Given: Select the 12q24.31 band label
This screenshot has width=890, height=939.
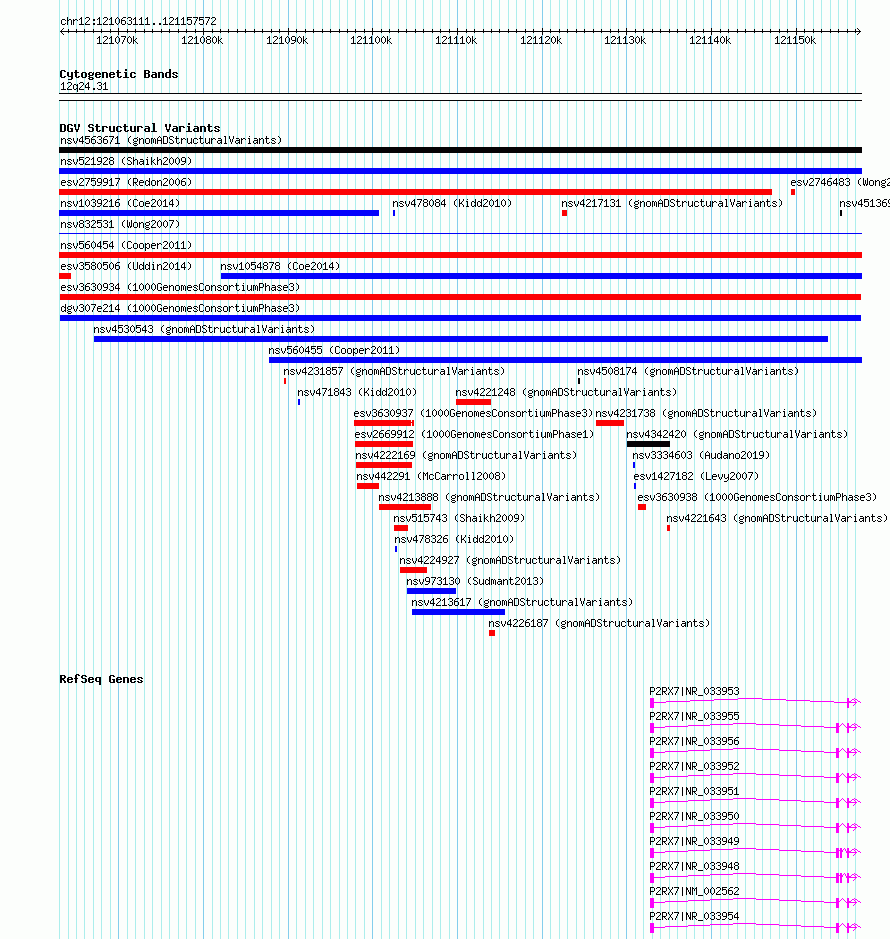Looking at the screenshot, I should coord(84,86).
